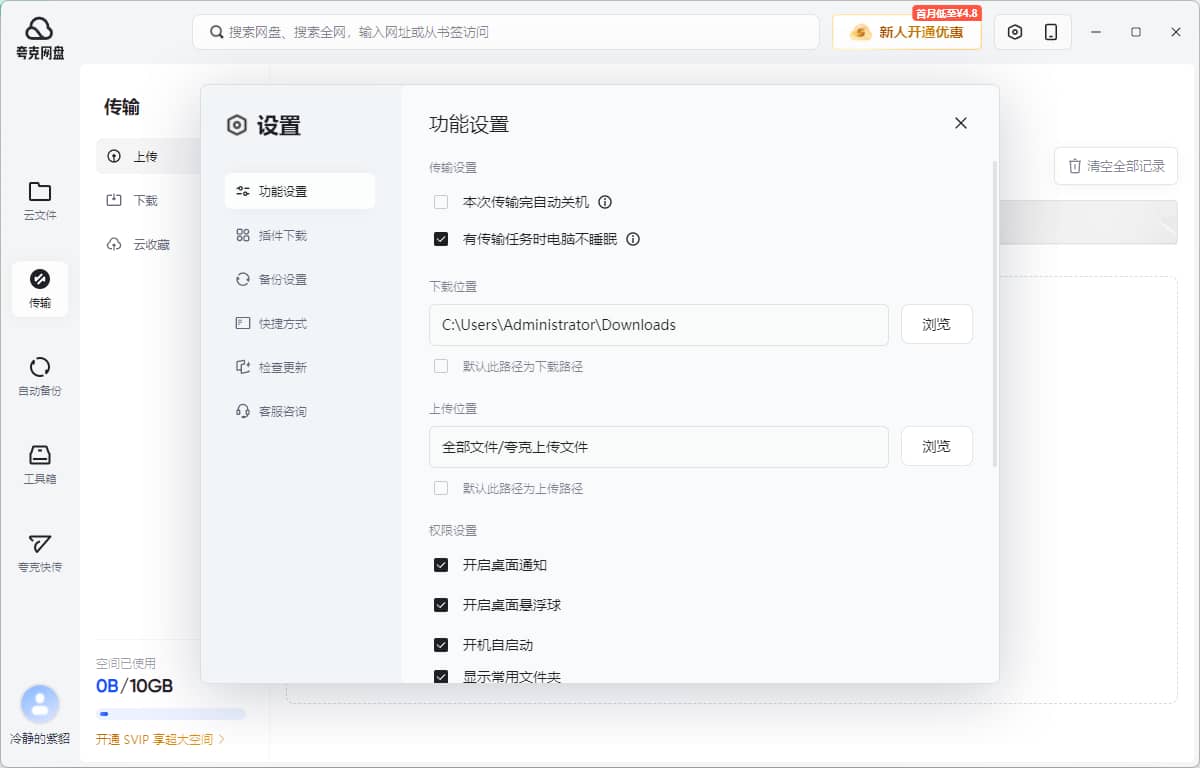The height and width of the screenshot is (768, 1200).
Task: Click the 权限设置 section heading
Action: pos(453,530)
